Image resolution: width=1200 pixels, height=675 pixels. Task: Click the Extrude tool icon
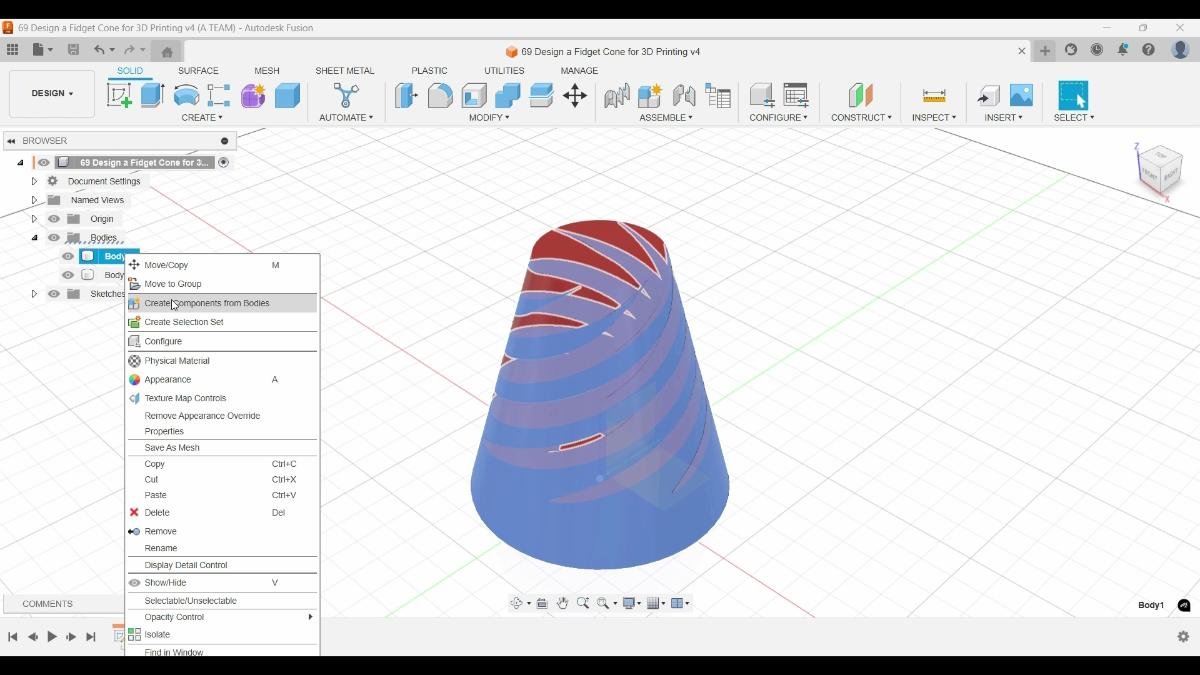[x=152, y=95]
